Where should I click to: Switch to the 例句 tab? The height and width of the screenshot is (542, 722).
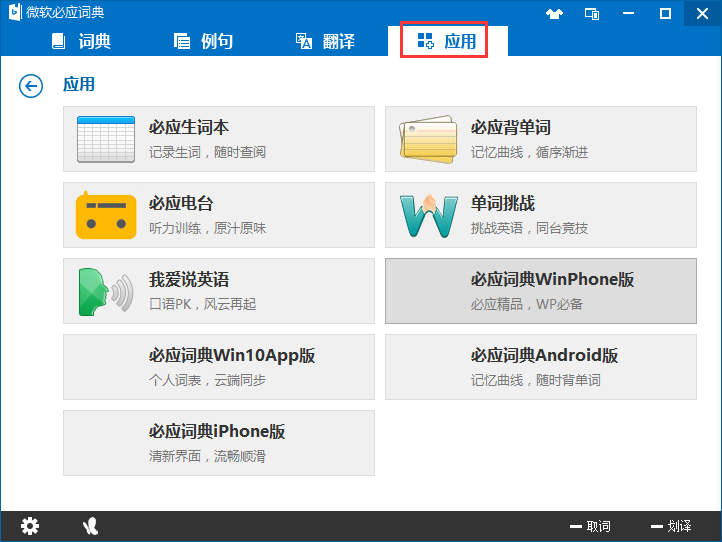(203, 41)
